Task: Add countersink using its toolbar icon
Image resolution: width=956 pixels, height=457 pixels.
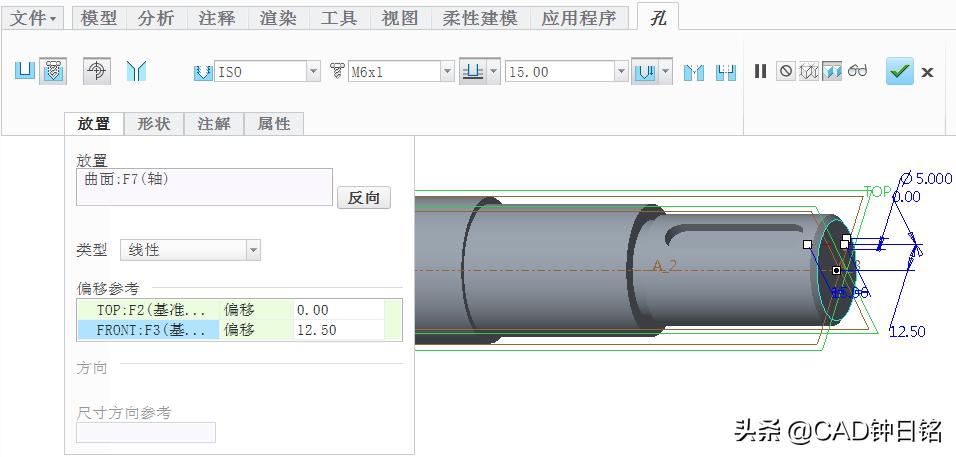Action: [x=694, y=73]
